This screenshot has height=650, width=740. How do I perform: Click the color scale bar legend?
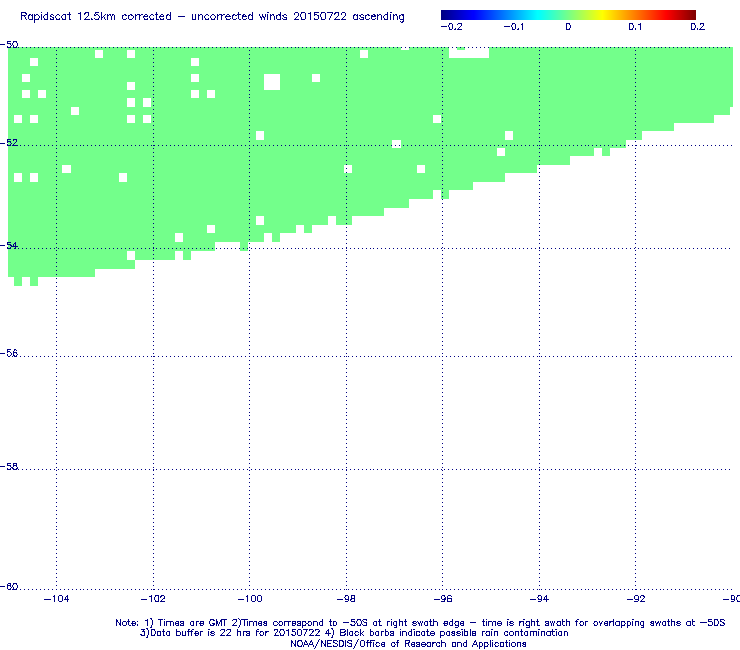568,15
